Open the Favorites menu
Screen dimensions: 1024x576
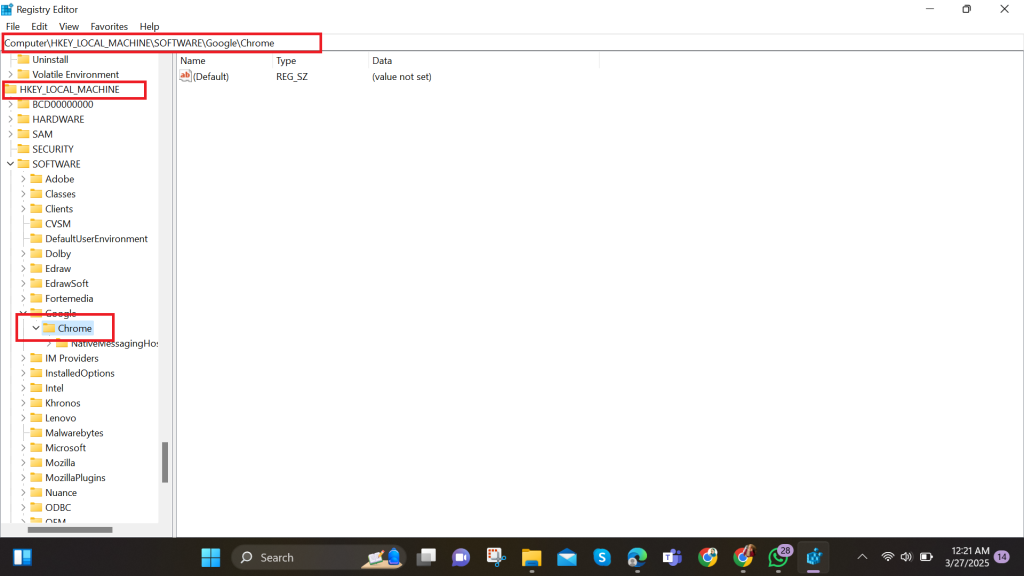[x=109, y=27]
